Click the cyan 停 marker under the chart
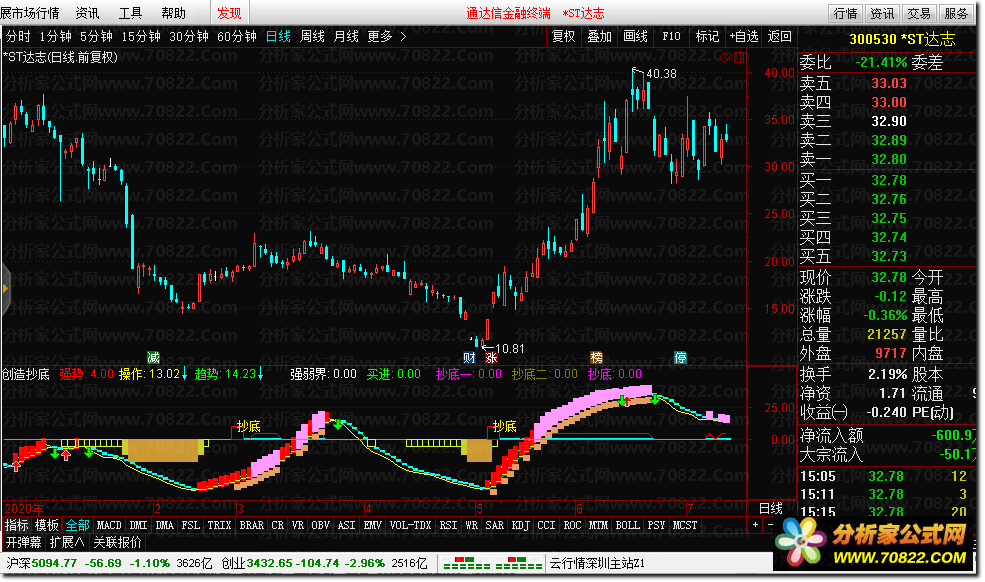 [680, 358]
